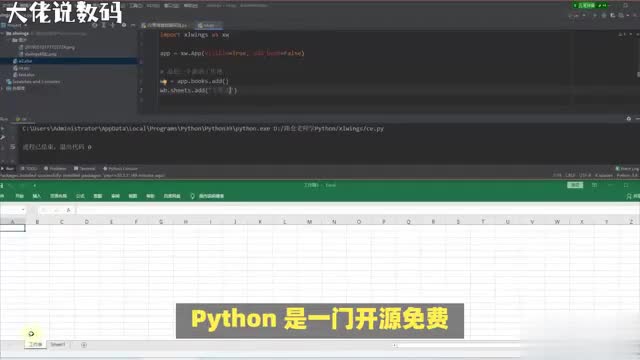Select cell A1 in the Excel sheet
The image size is (640, 360).
tap(12, 228)
